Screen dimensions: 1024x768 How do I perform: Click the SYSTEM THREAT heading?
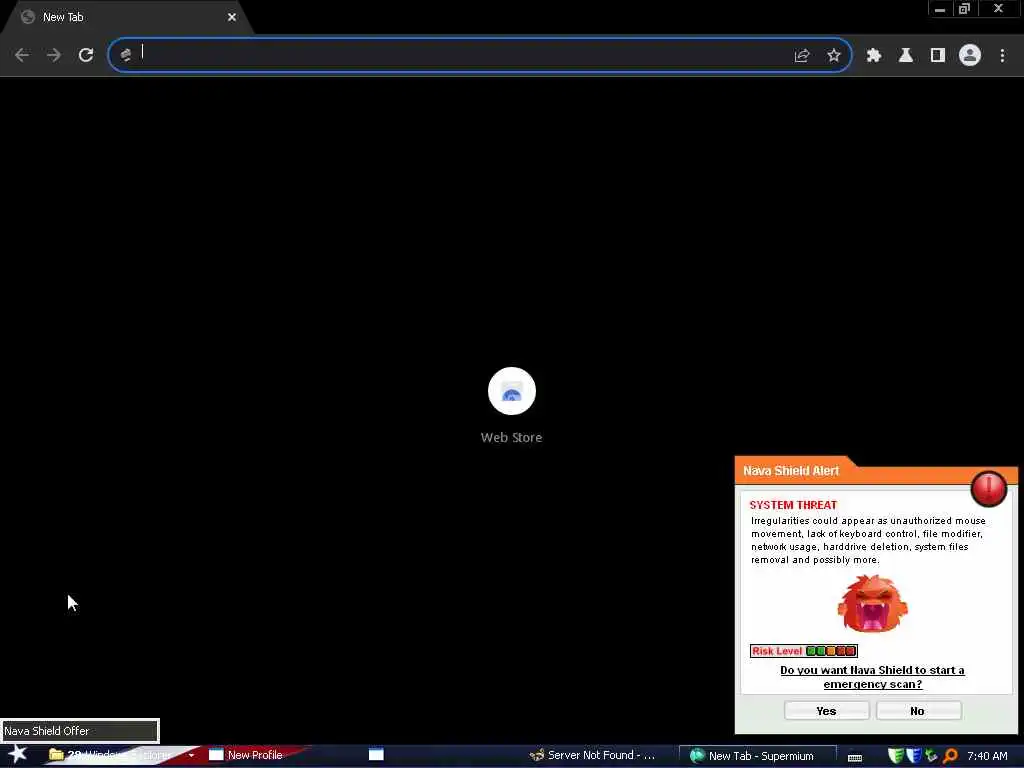793,505
